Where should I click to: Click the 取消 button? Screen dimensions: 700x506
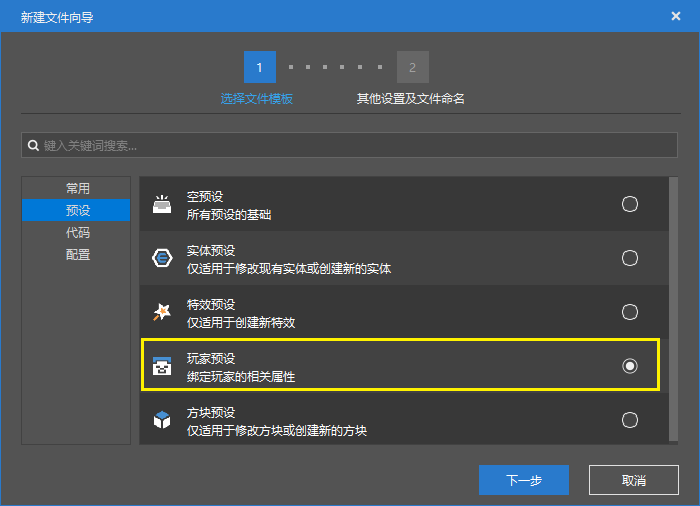(634, 480)
